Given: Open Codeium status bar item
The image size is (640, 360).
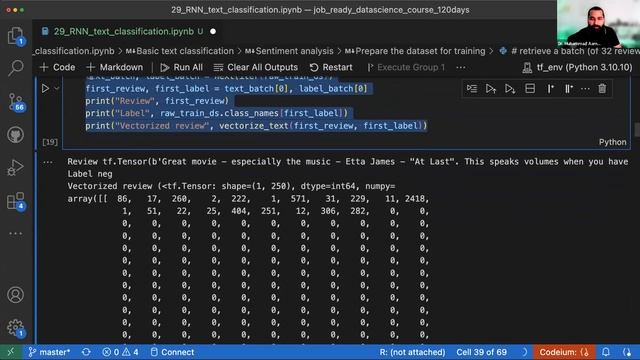Looking at the screenshot, I should (x=564, y=352).
